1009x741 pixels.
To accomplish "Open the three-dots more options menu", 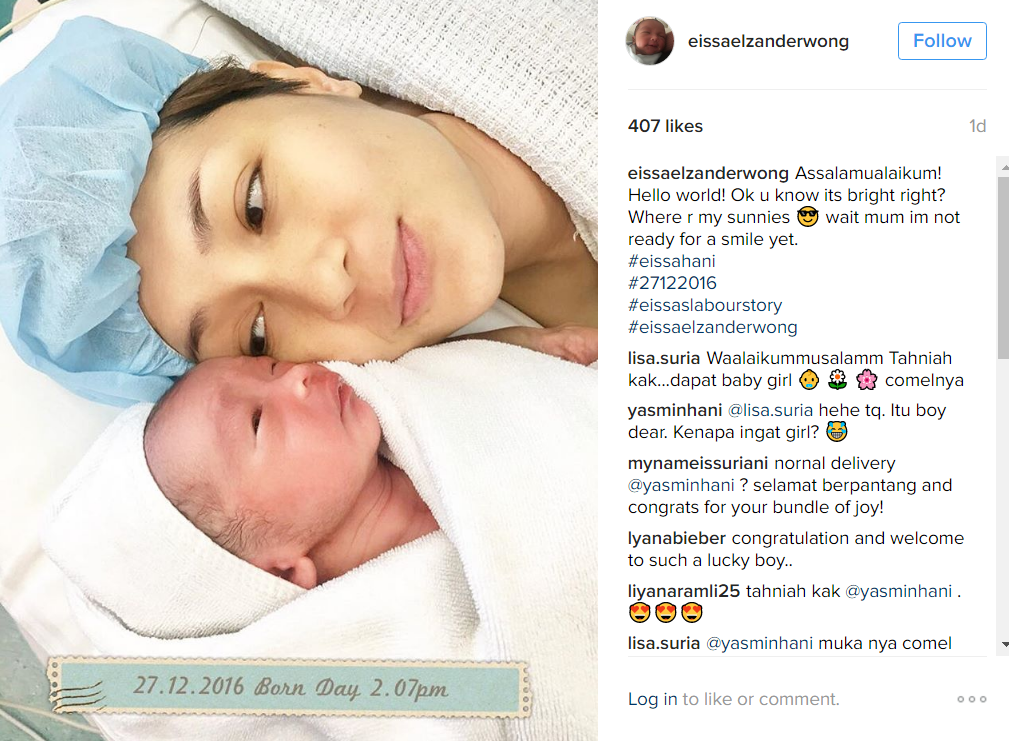I will pyautogui.click(x=971, y=699).
